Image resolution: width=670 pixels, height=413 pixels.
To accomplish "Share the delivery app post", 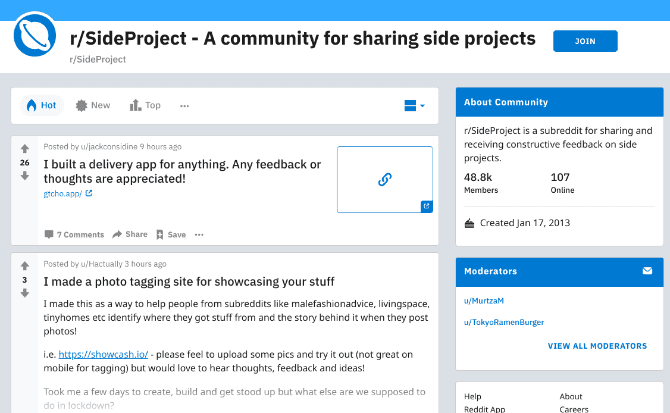I will tap(130, 234).
